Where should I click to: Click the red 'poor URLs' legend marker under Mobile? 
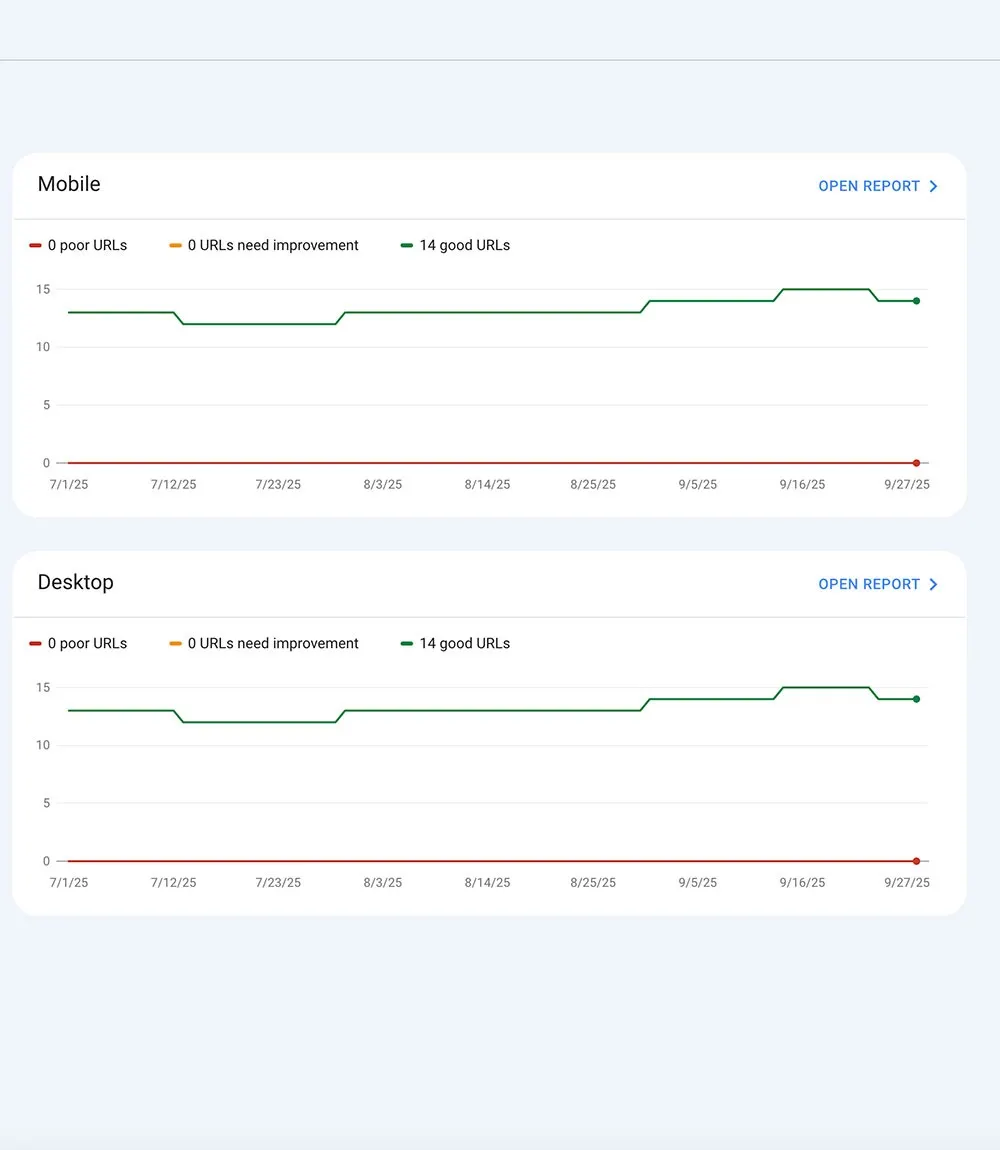pyautogui.click(x=36, y=245)
